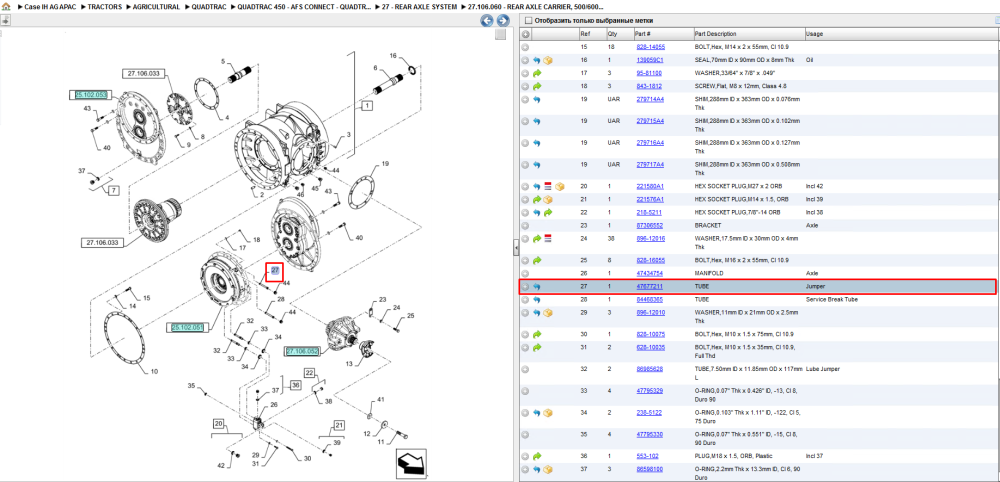This screenshot has height=482, width=1000.
Task: Open part number link 47677211
Action: click(650, 287)
